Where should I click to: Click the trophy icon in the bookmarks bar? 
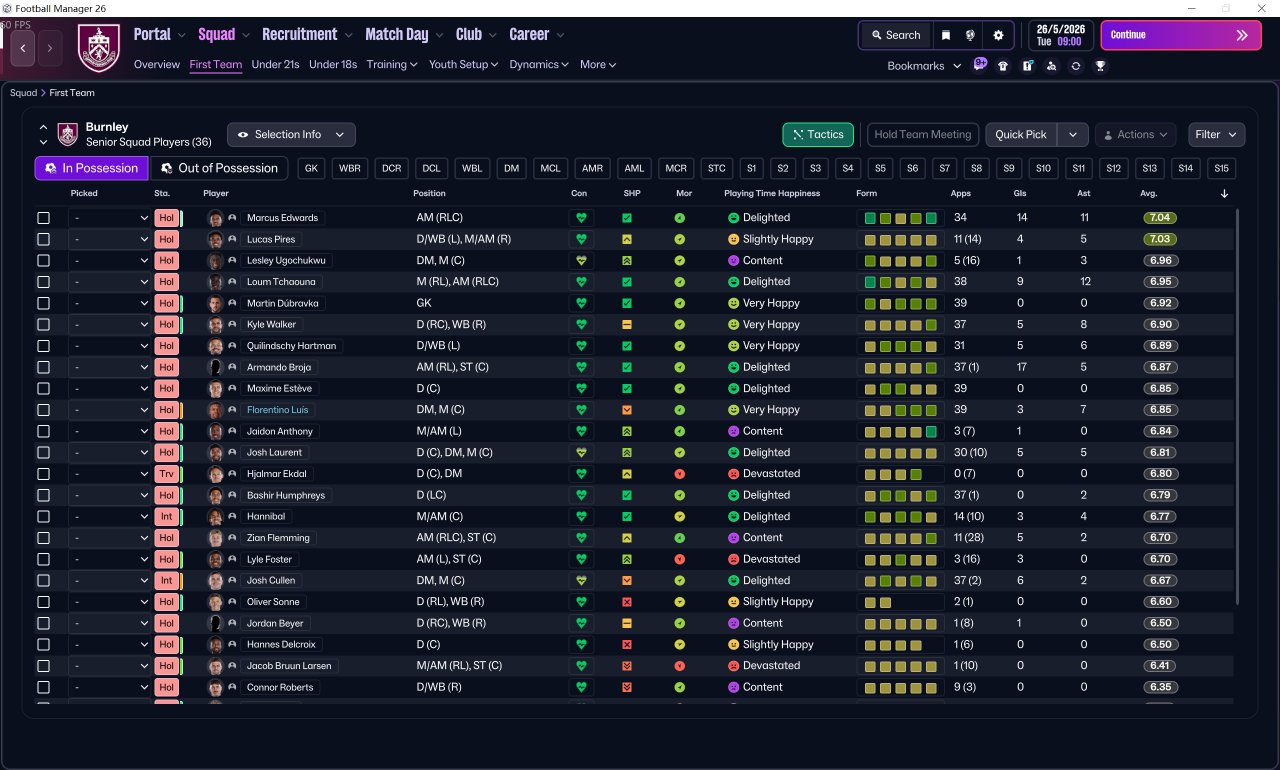coord(1100,66)
